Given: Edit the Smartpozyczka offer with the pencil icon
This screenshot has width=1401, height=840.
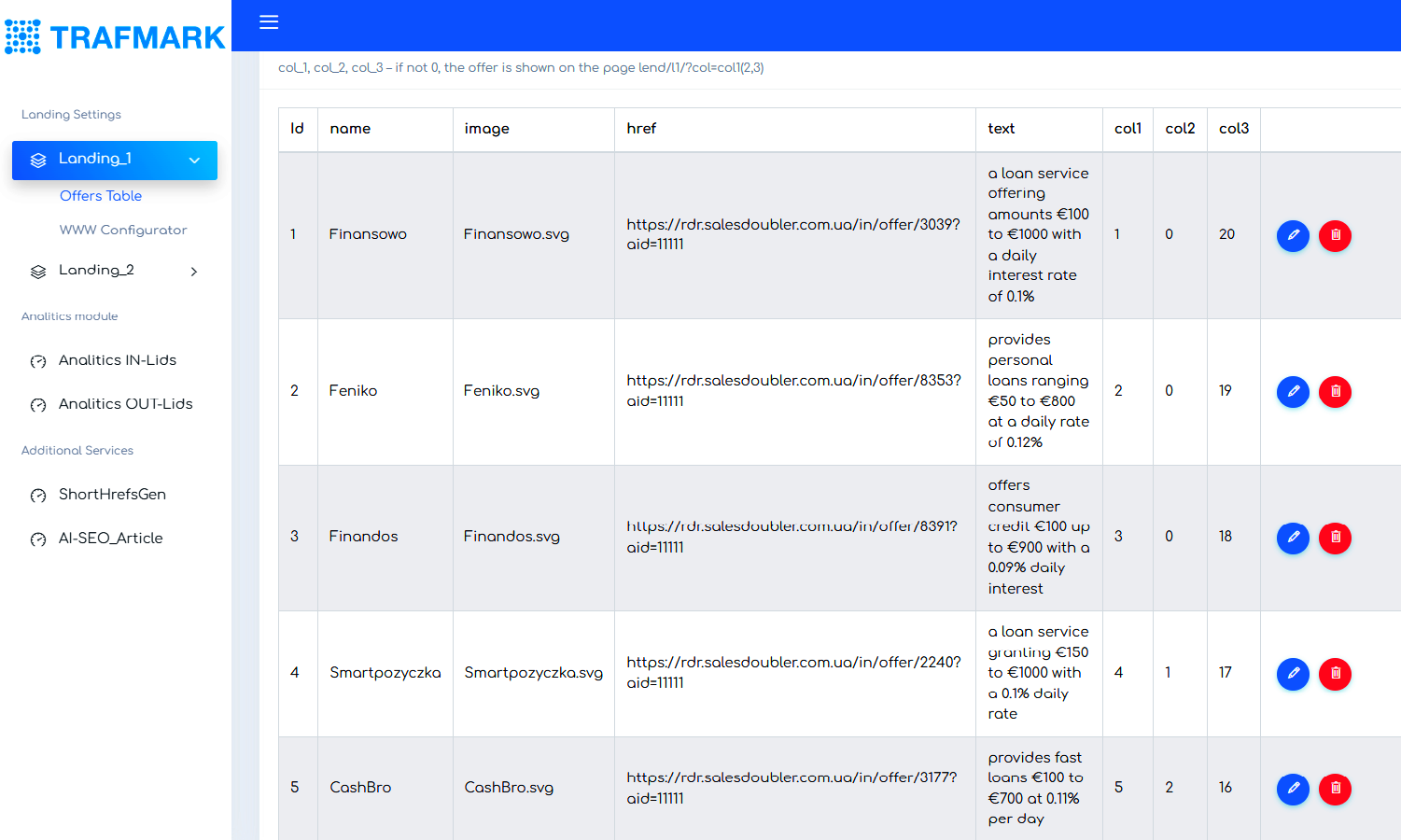Looking at the screenshot, I should tap(1293, 673).
